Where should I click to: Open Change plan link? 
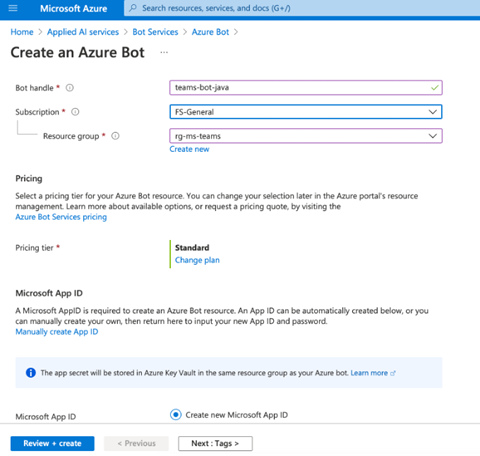(197, 260)
